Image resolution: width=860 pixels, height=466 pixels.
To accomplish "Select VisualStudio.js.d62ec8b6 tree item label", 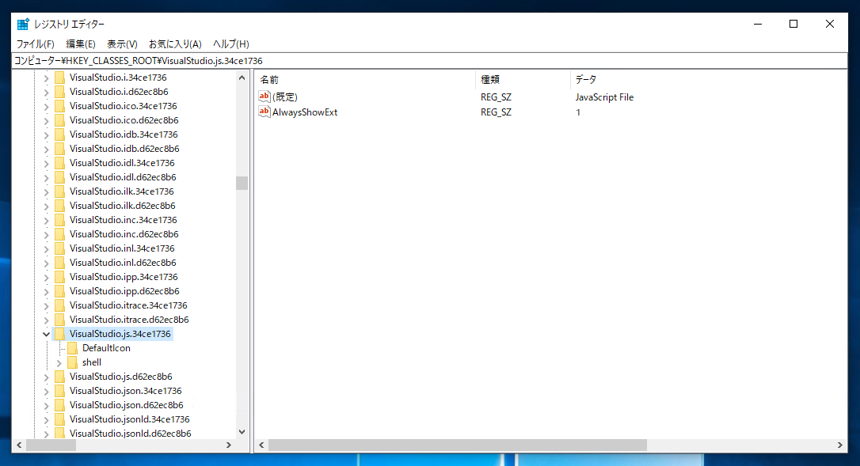I will (121, 377).
